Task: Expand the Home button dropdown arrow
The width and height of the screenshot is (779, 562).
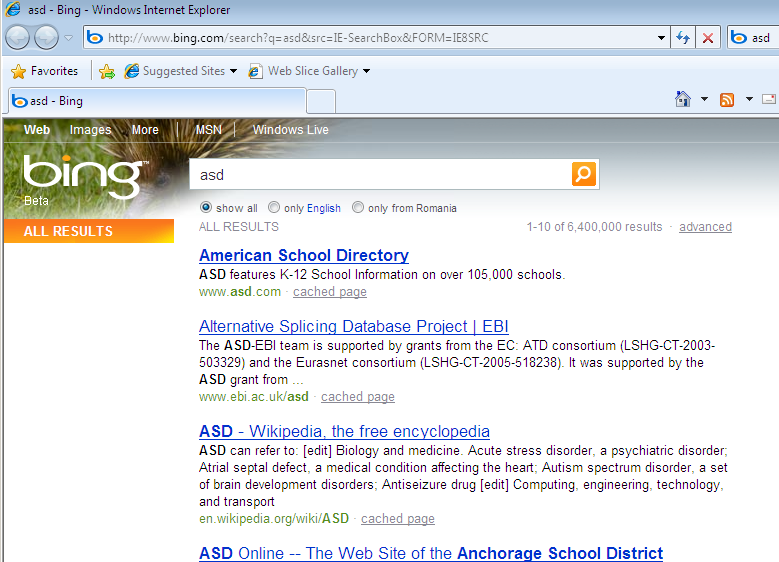Action: [x=704, y=99]
